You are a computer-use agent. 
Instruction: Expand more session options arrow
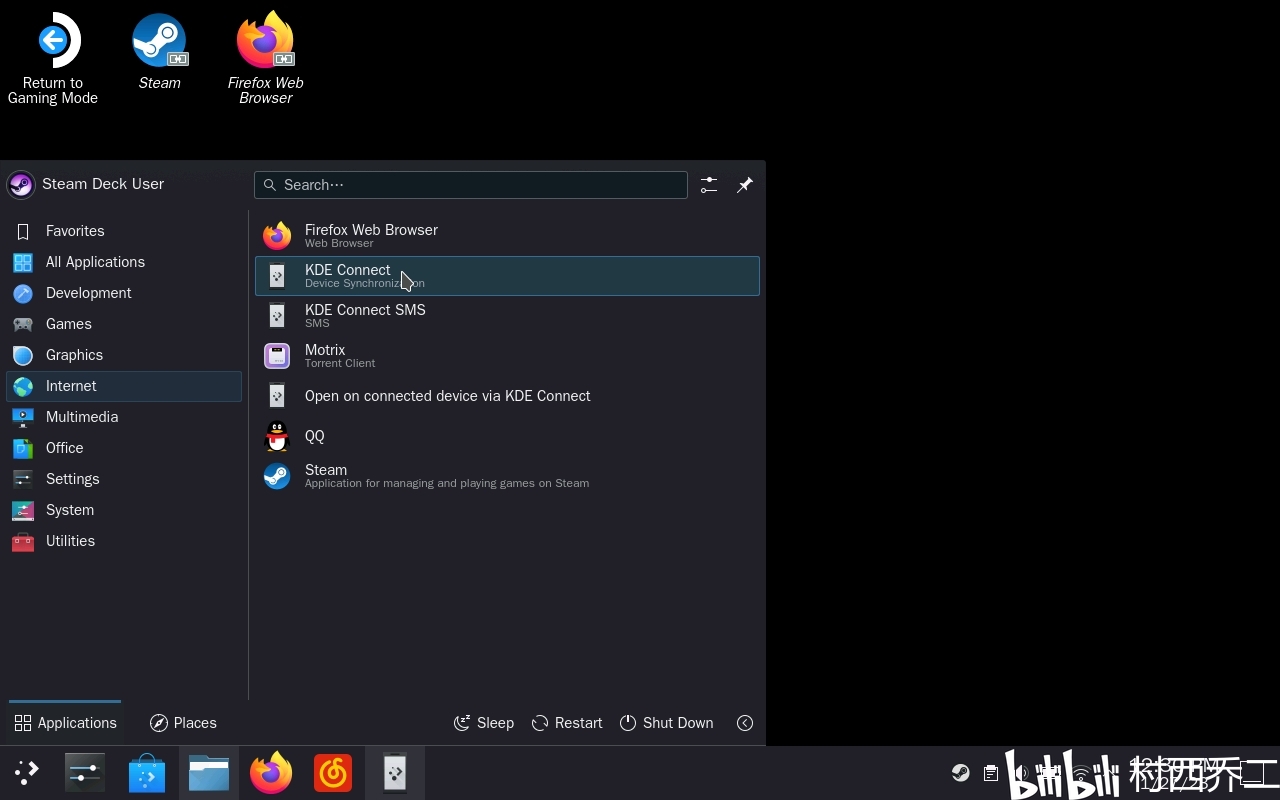(745, 723)
